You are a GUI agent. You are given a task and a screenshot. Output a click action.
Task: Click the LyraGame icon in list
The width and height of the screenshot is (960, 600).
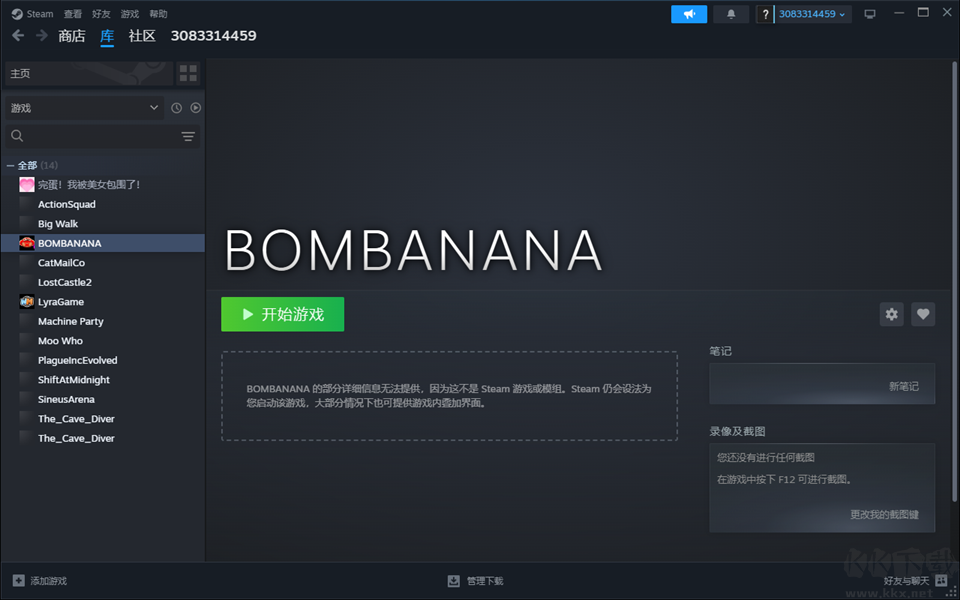click(27, 302)
